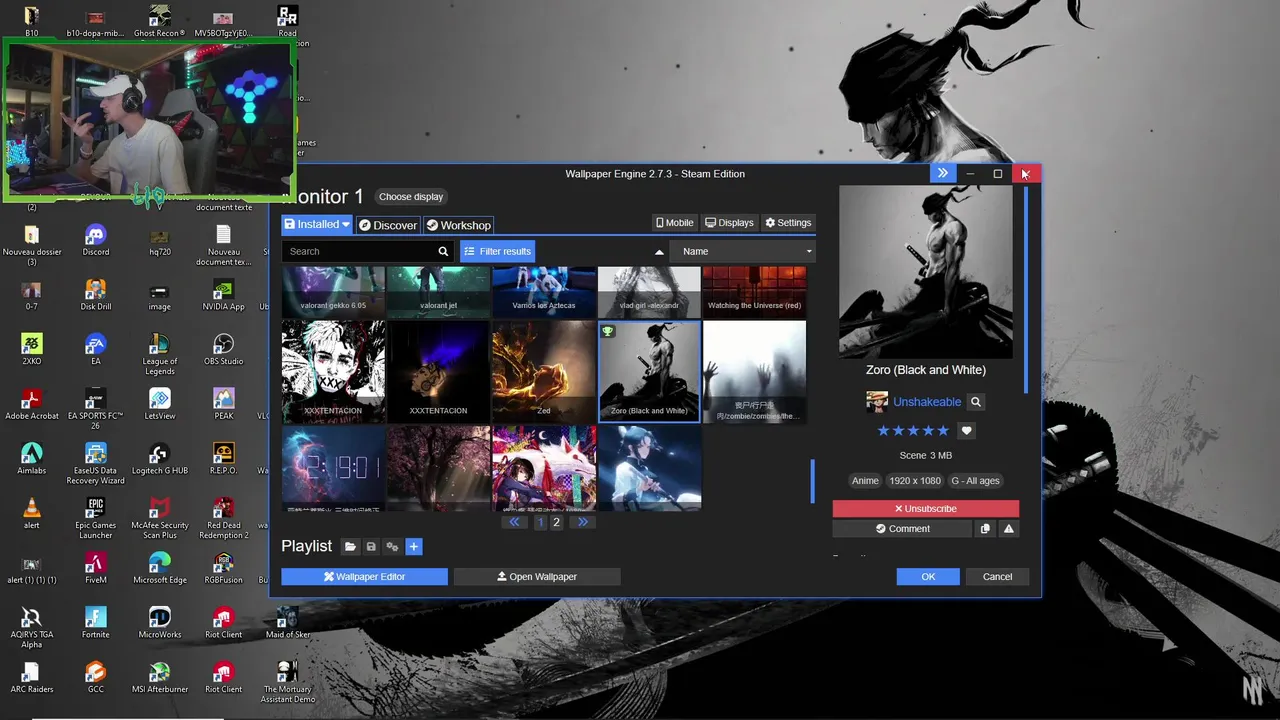Open Logitech G HUB shortcut
This screenshot has width=1280, height=720.
pyautogui.click(x=160, y=459)
